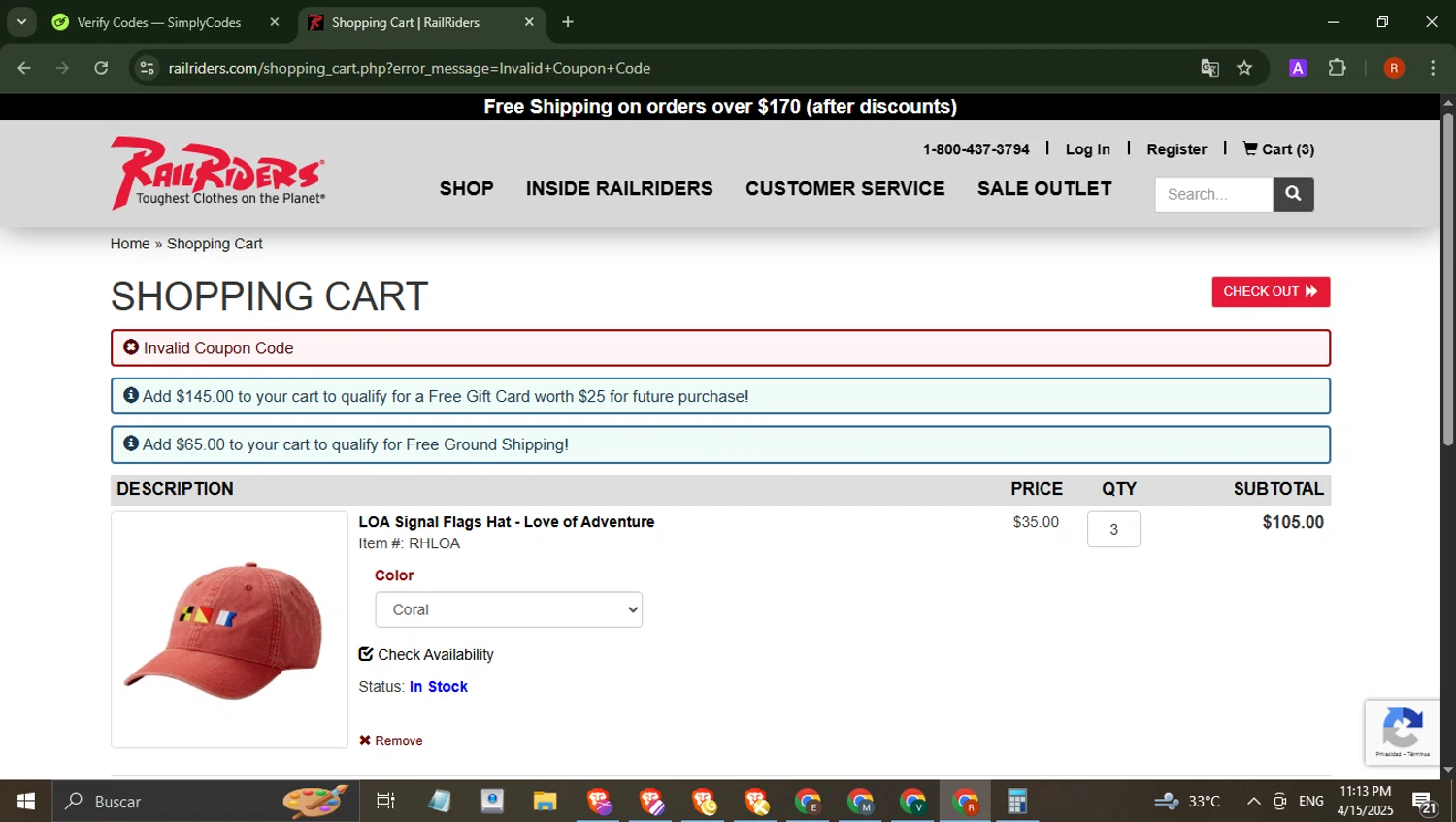
Task: Click the search magnifier button
Action: click(1293, 194)
